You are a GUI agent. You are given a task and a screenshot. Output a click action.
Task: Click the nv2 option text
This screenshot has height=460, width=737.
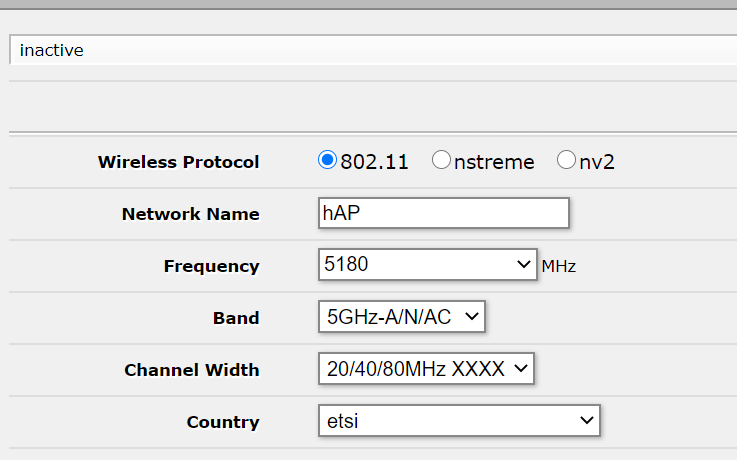pyautogui.click(x=597, y=161)
